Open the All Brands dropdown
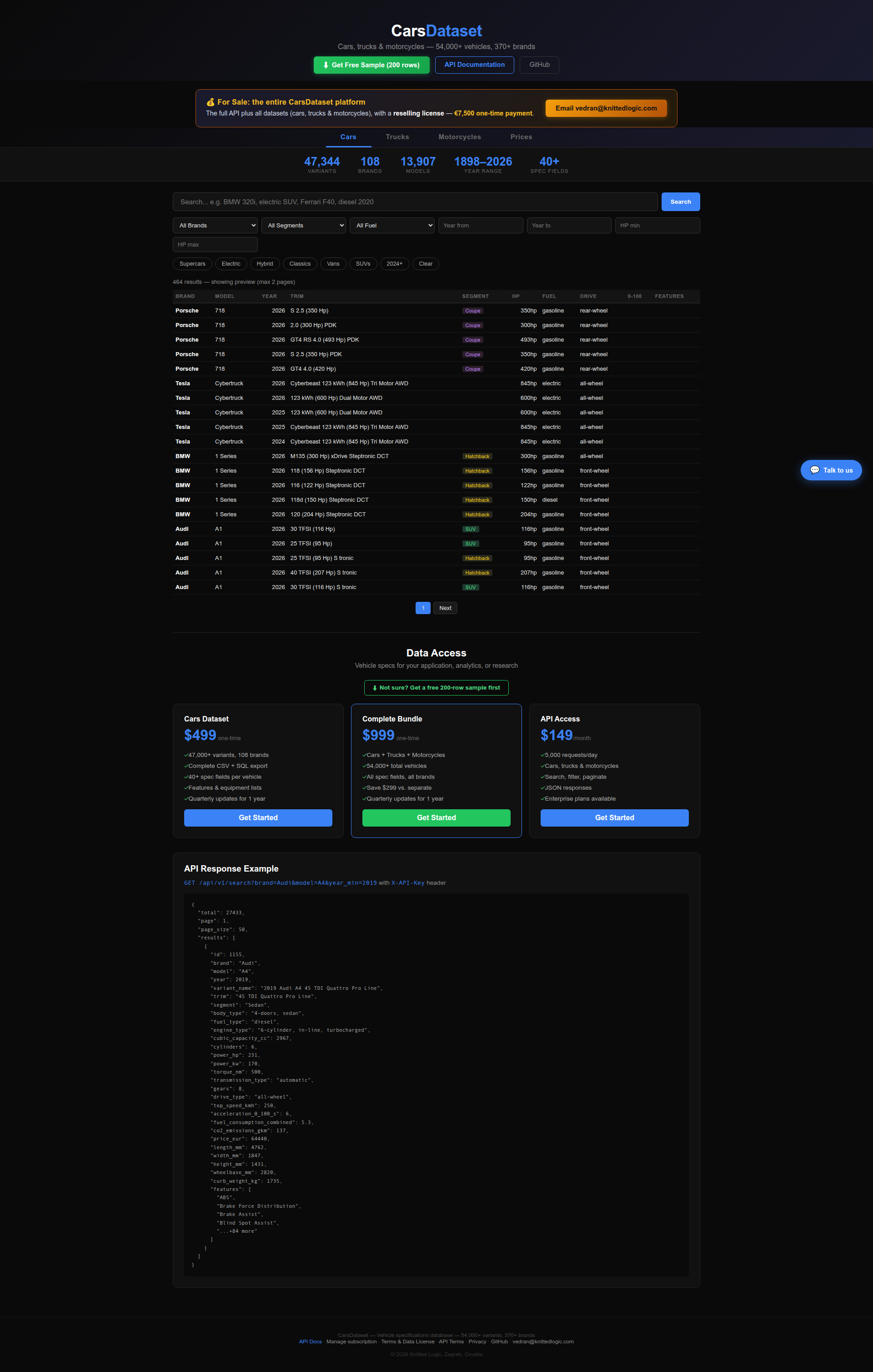The height and width of the screenshot is (1372, 873). (x=215, y=226)
